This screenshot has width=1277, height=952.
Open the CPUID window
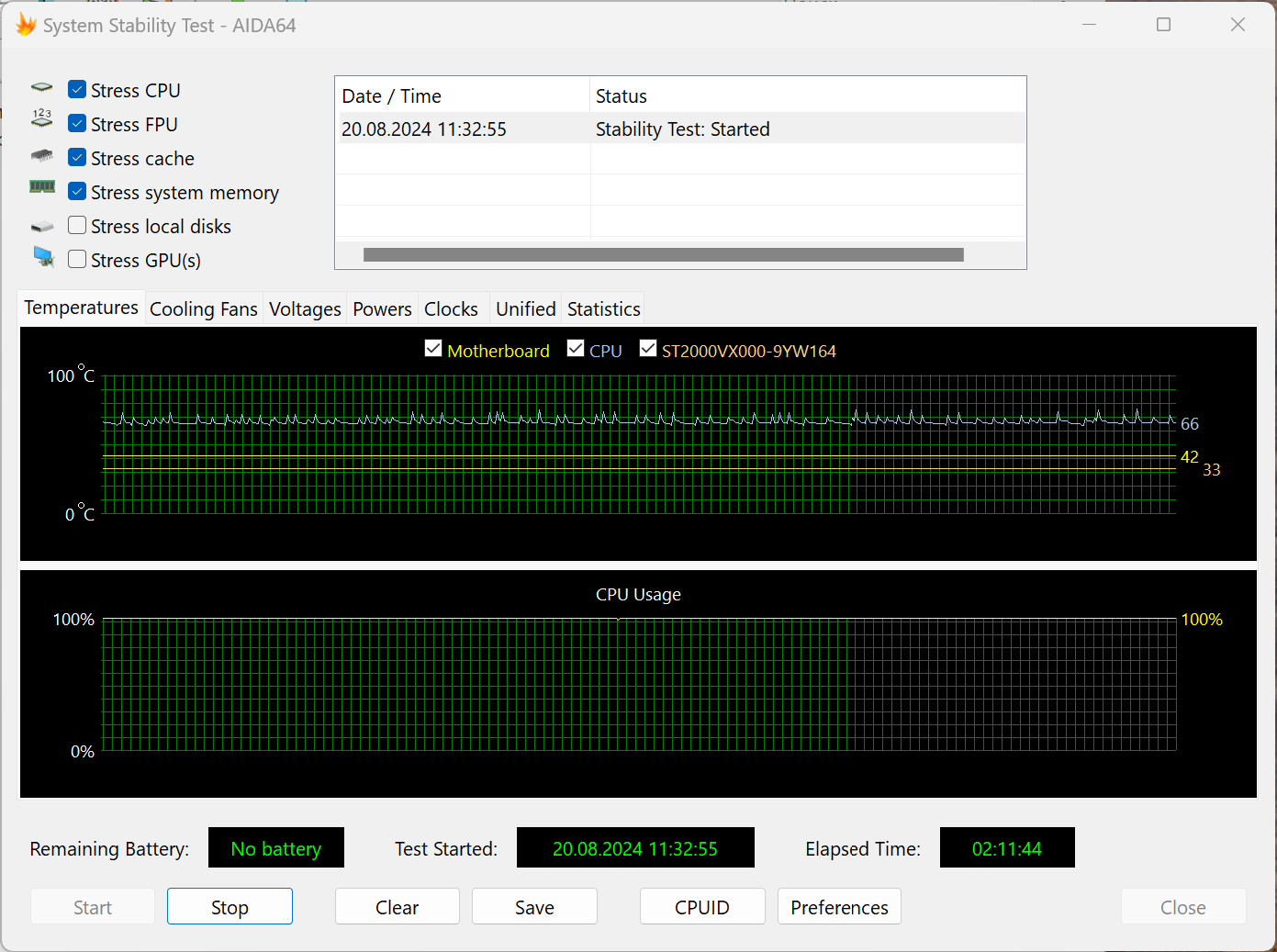click(702, 907)
